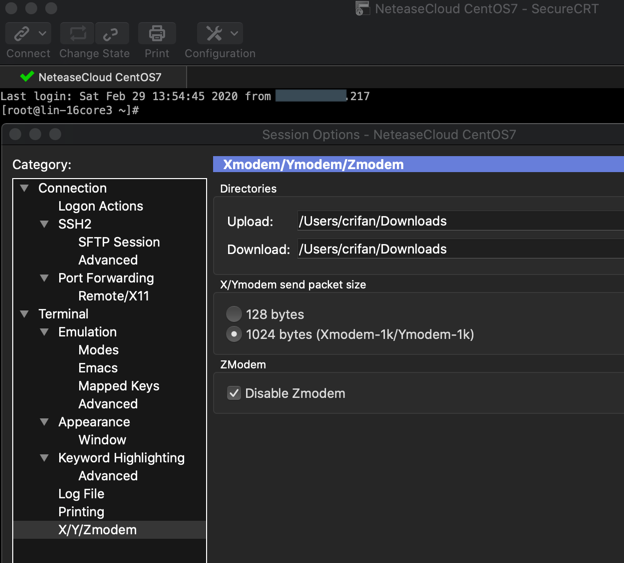This screenshot has width=624, height=563.
Task: Open the SFTP Session settings
Action: tap(118, 242)
